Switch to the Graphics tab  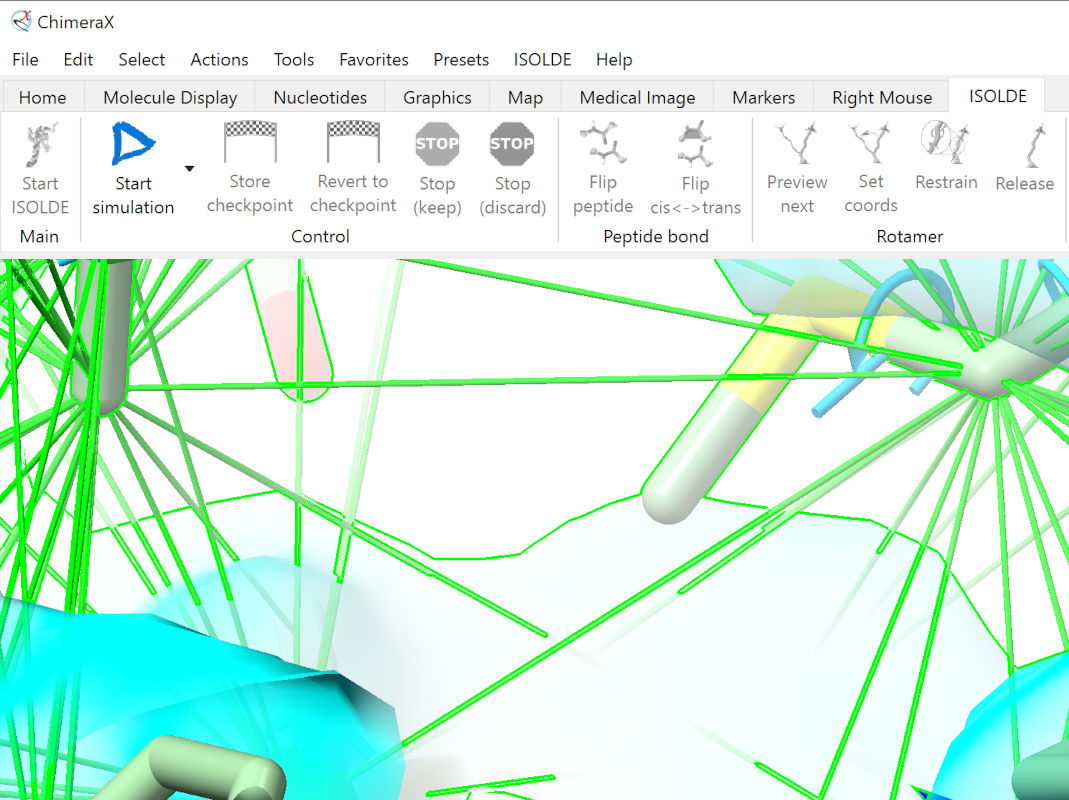[437, 98]
